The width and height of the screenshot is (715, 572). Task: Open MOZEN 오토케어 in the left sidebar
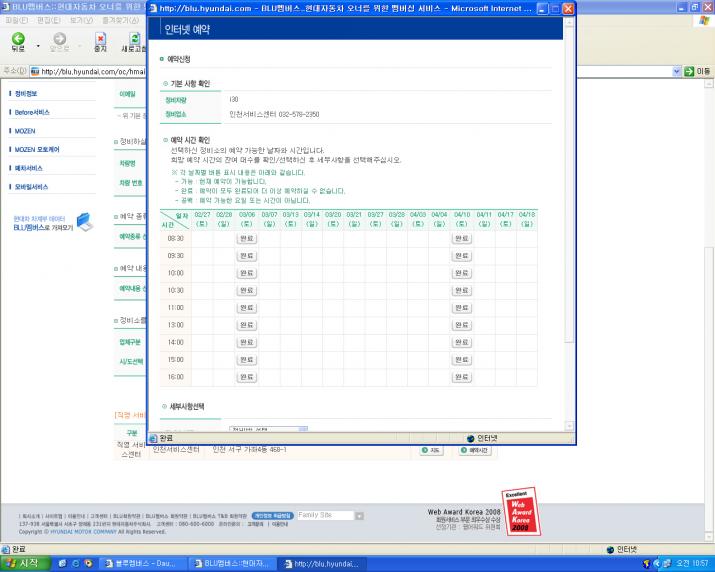point(37,150)
